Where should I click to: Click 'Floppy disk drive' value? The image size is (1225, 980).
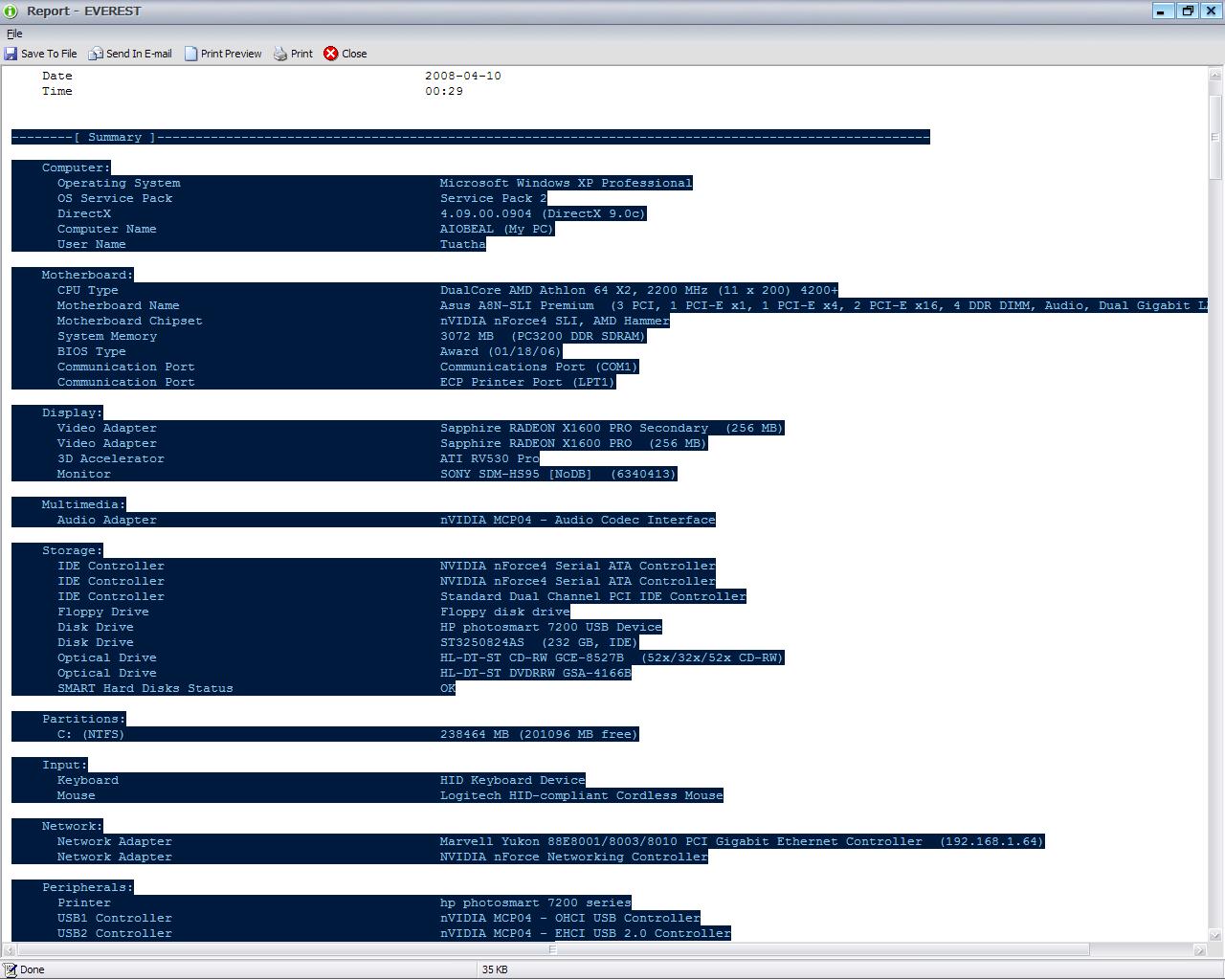point(504,612)
